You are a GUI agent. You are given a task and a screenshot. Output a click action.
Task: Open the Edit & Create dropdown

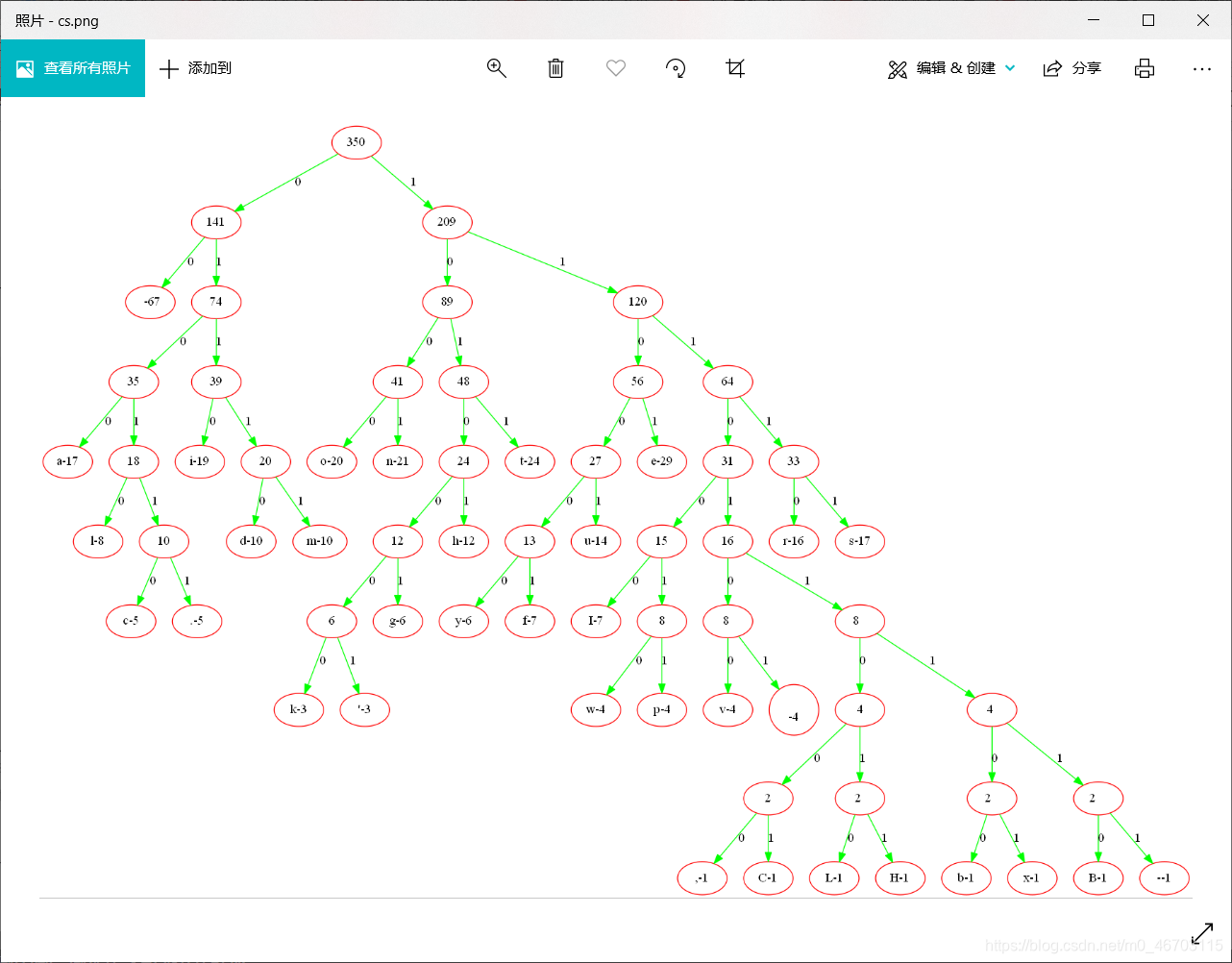click(x=951, y=68)
